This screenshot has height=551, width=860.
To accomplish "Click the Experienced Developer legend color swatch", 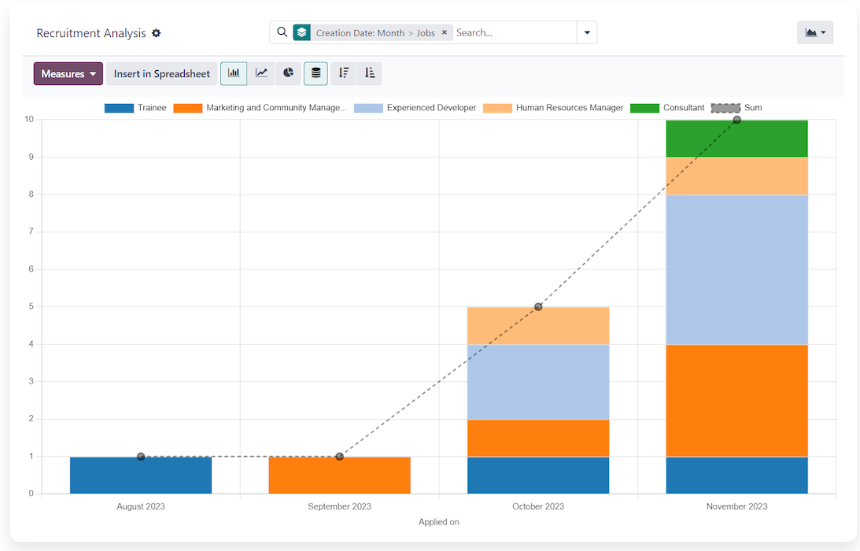I will tap(368, 107).
